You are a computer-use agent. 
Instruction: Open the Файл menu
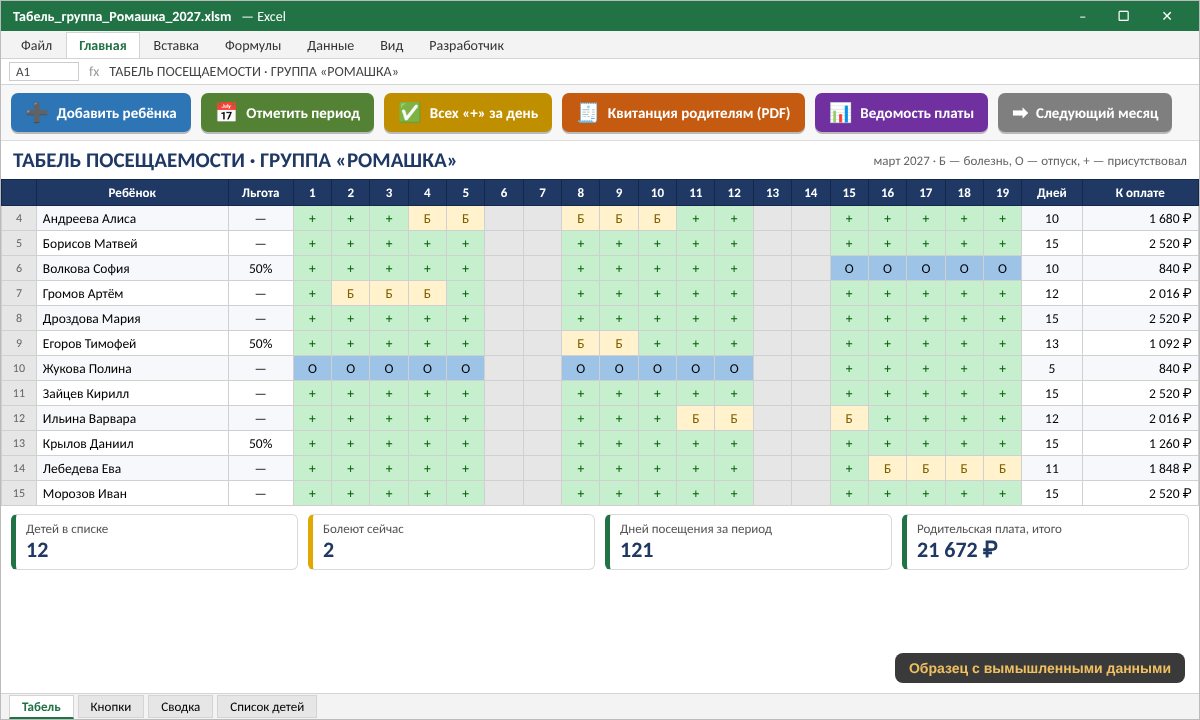tap(37, 45)
